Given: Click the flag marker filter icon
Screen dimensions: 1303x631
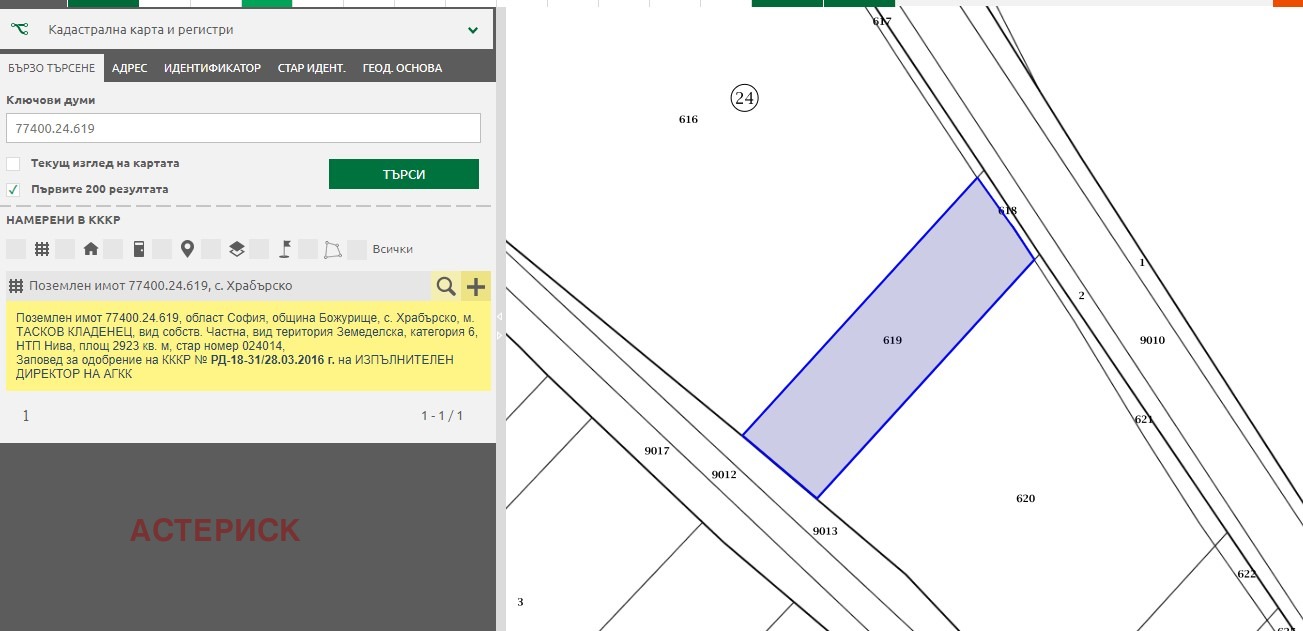Looking at the screenshot, I should [284, 249].
